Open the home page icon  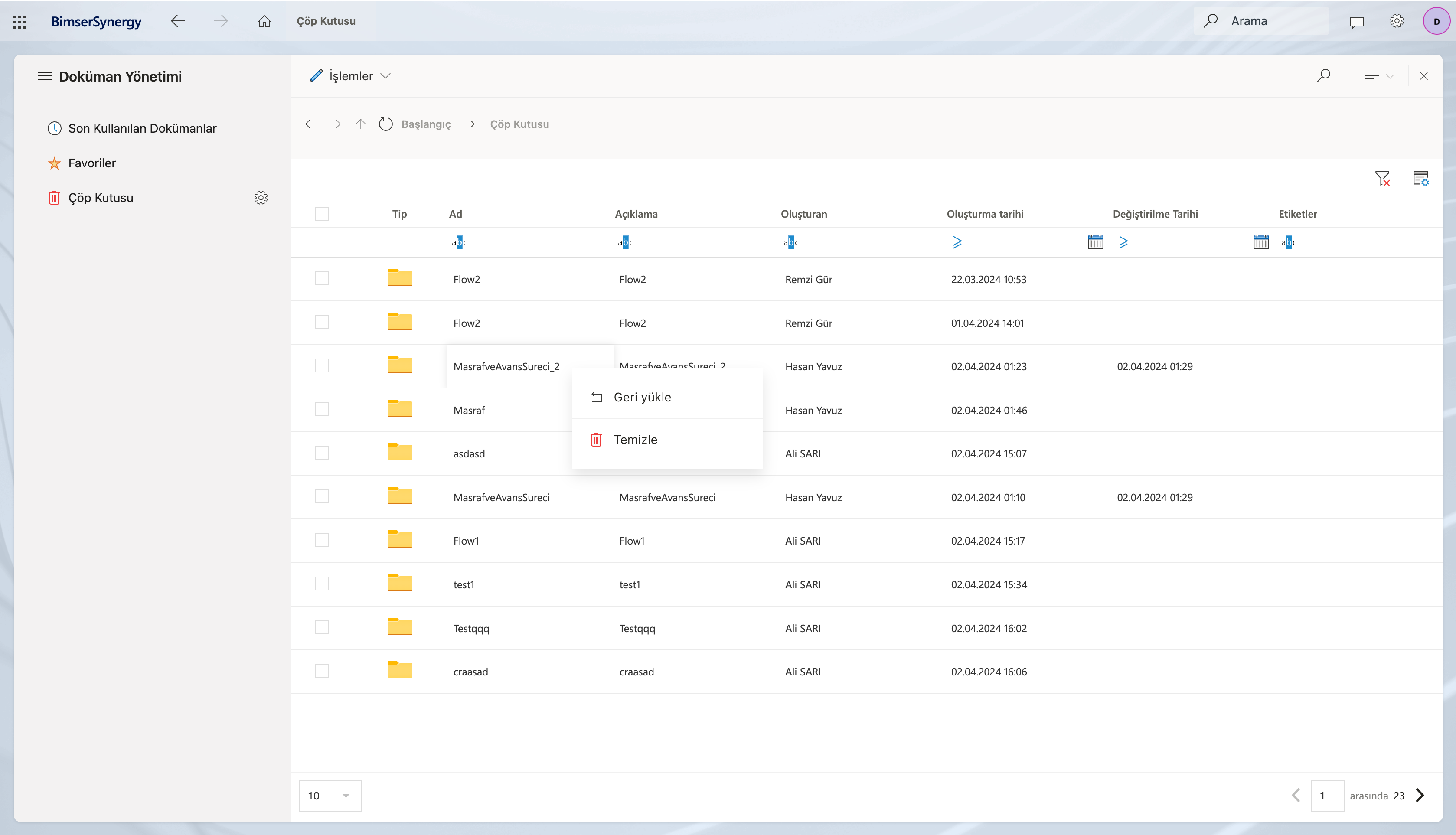coord(264,21)
